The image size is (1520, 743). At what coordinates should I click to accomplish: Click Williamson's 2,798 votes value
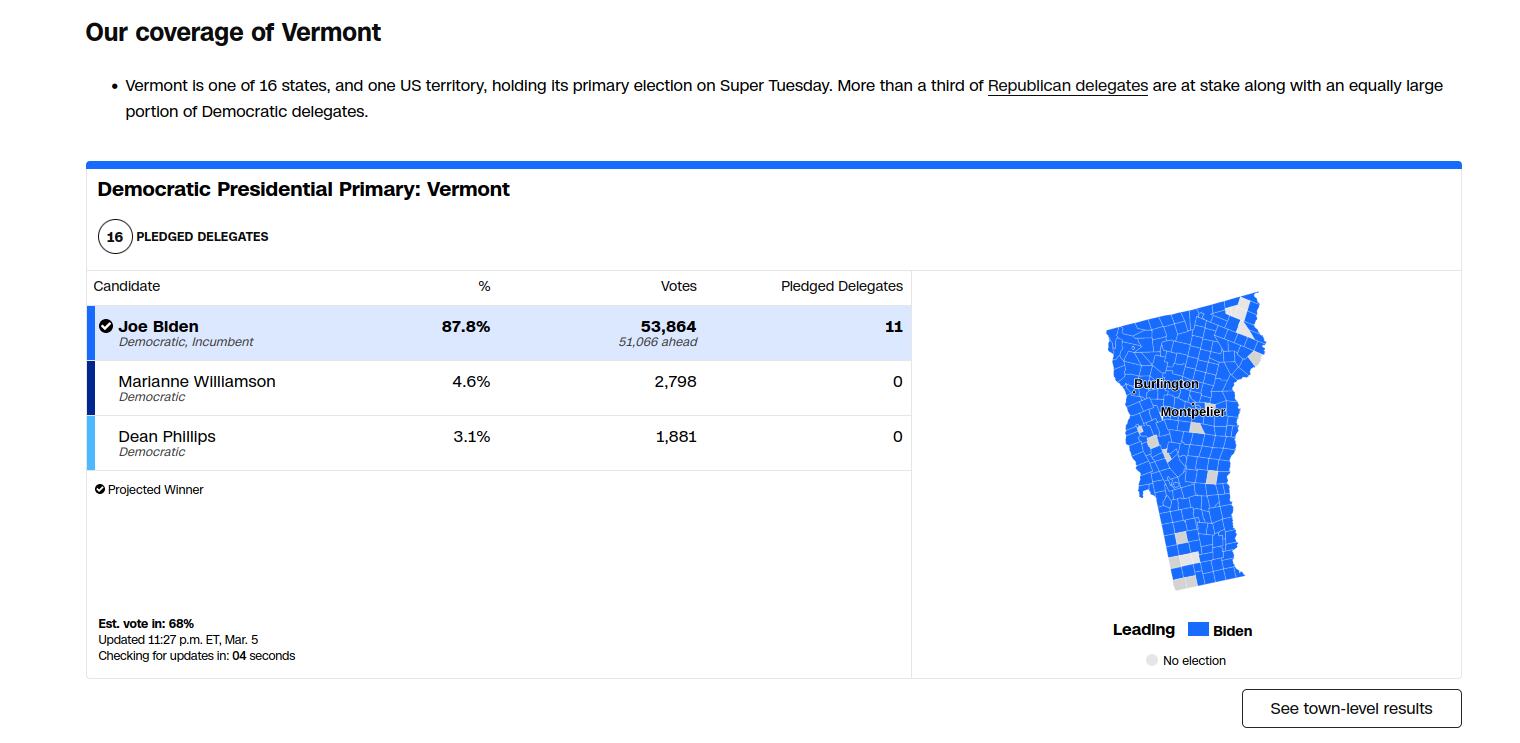coord(676,381)
